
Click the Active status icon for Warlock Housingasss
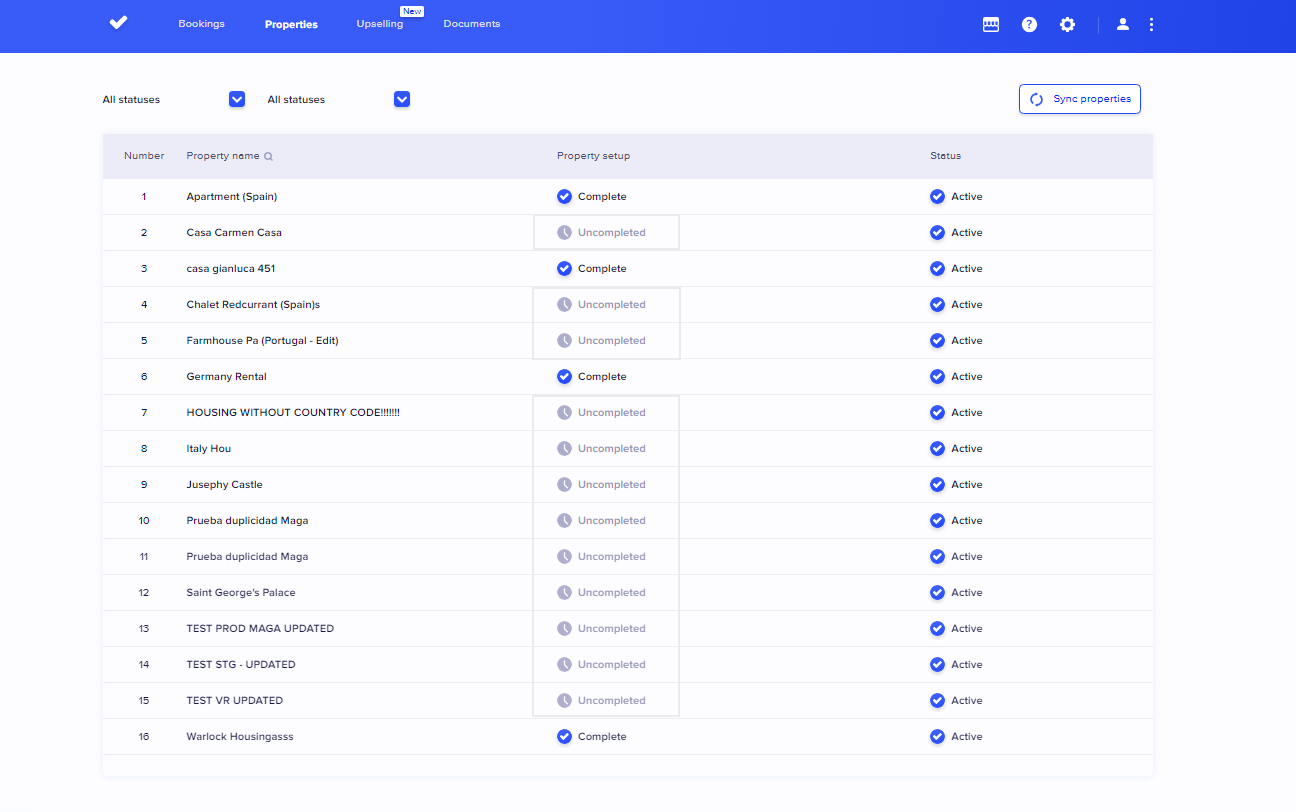coord(937,737)
